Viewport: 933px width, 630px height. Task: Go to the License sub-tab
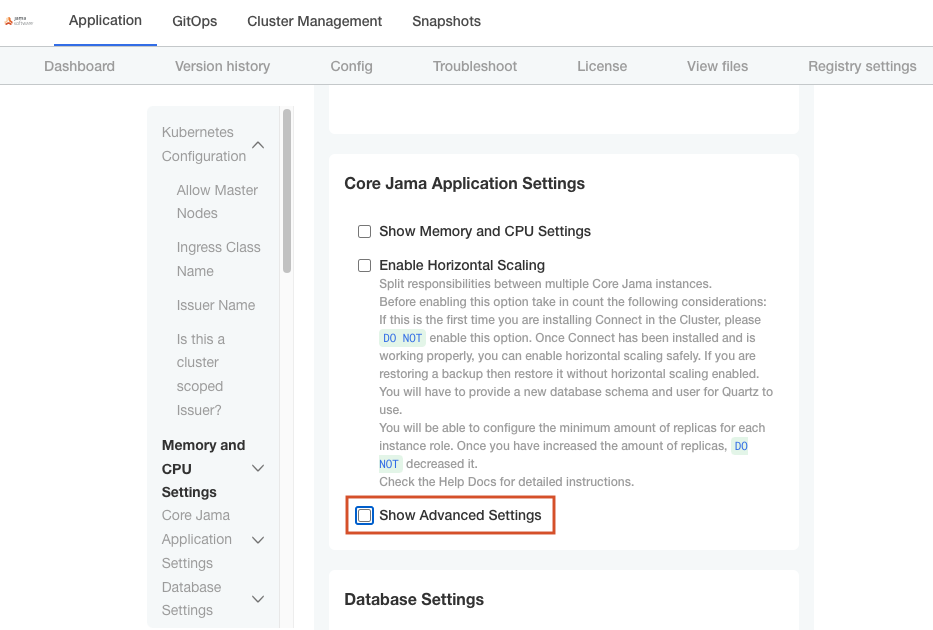coord(602,66)
